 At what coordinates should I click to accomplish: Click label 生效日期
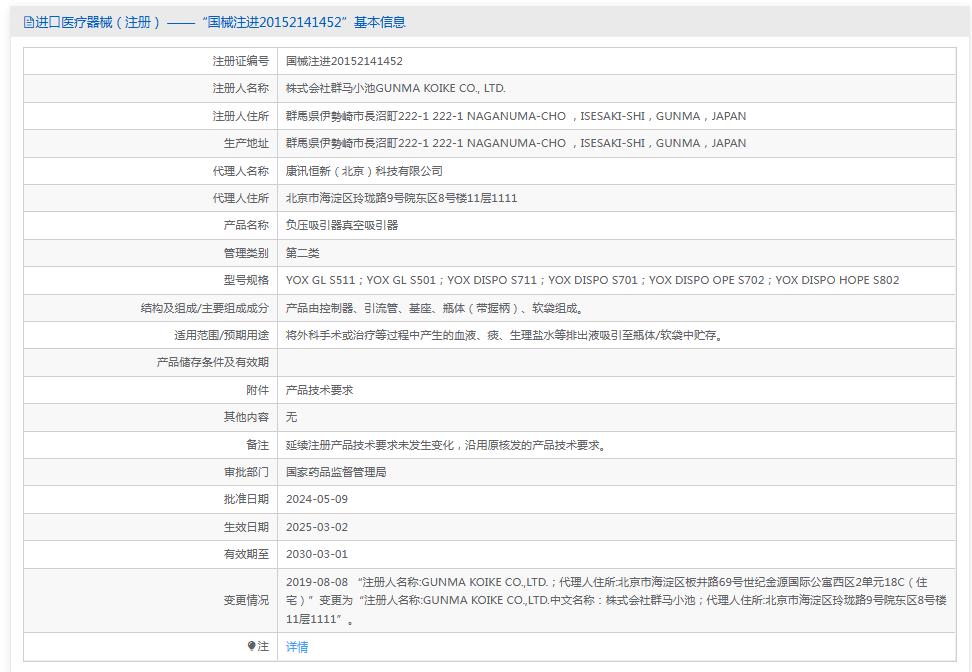tap(246, 527)
